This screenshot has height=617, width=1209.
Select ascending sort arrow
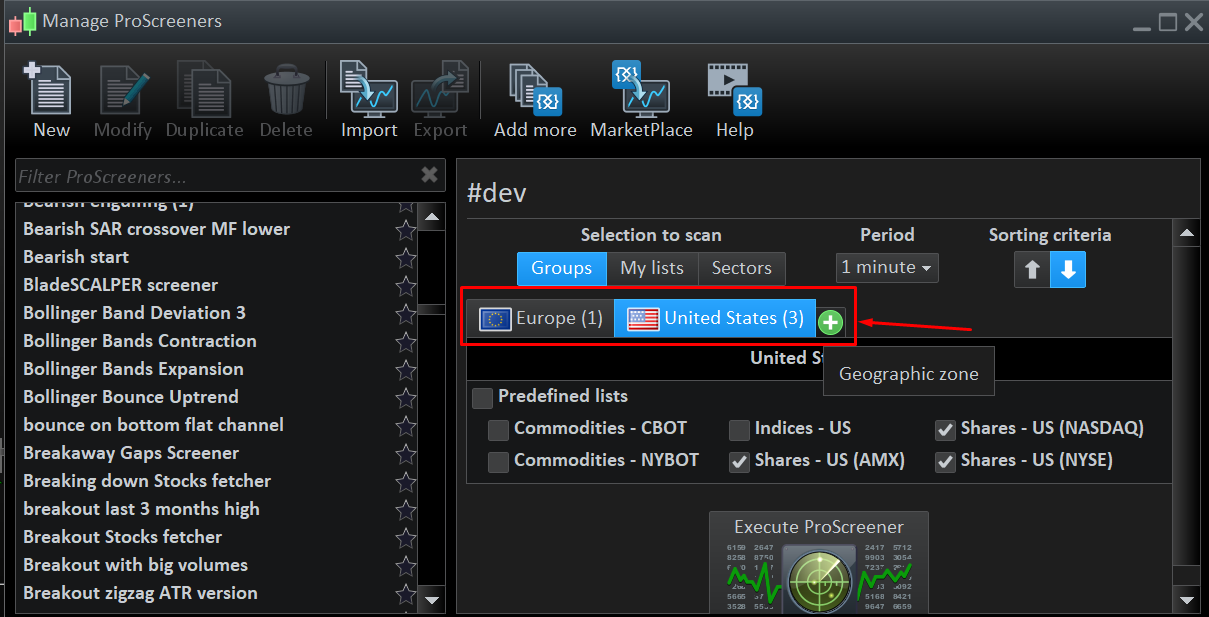1032,270
